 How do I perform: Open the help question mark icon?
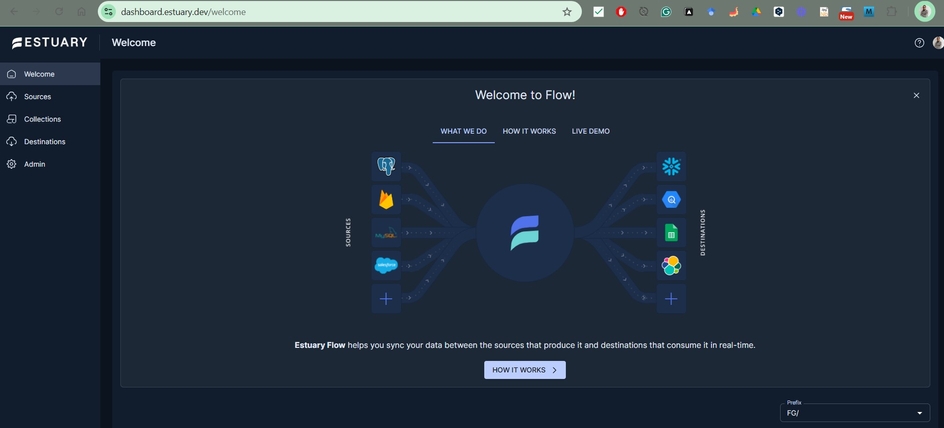919,43
